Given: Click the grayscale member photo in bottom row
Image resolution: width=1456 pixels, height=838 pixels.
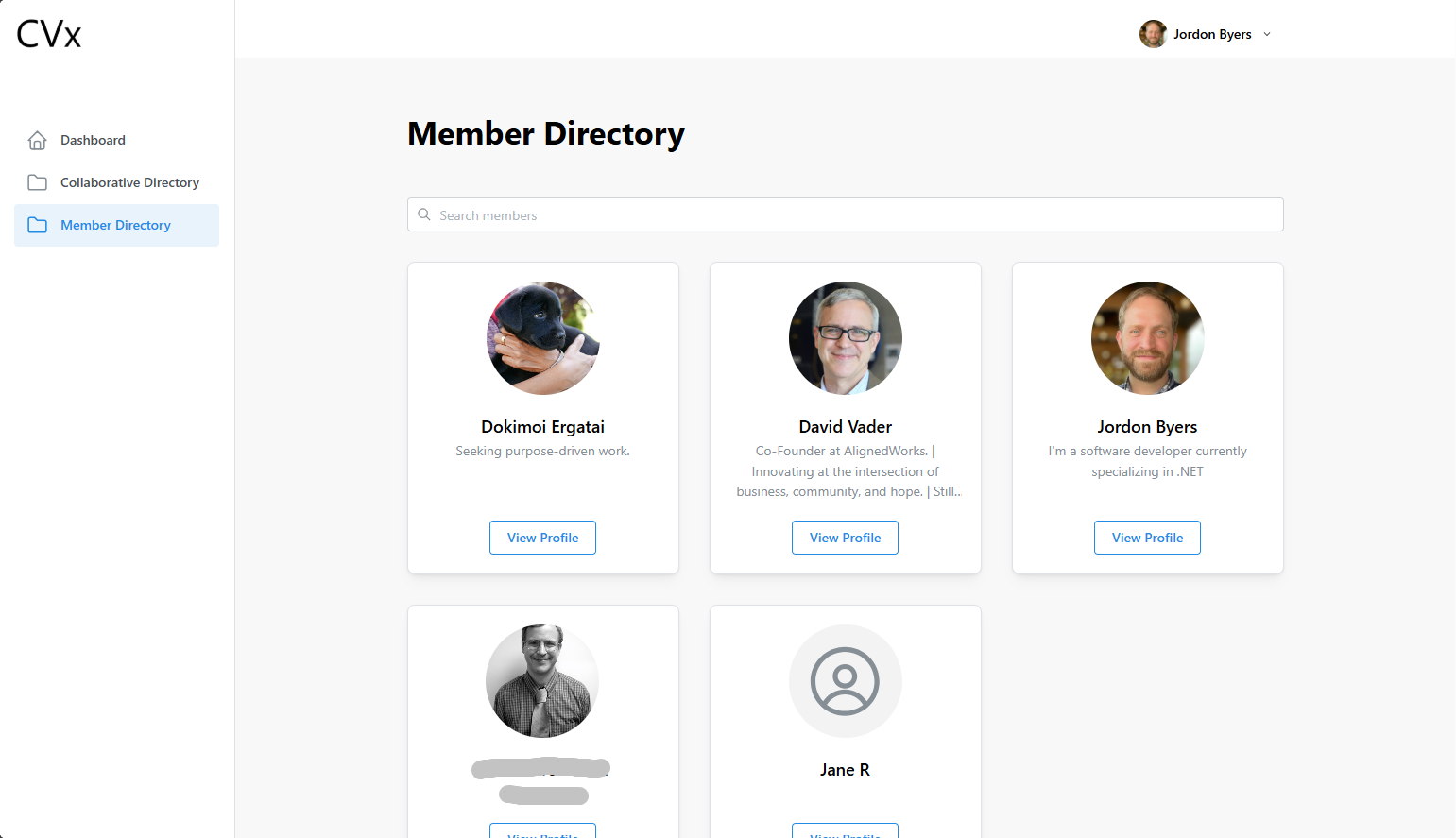Looking at the screenshot, I should [x=542, y=681].
